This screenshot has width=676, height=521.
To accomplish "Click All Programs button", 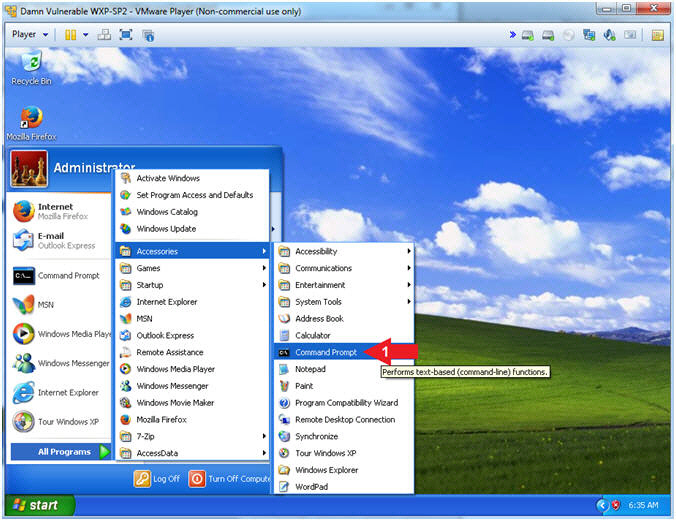I will coord(60,452).
